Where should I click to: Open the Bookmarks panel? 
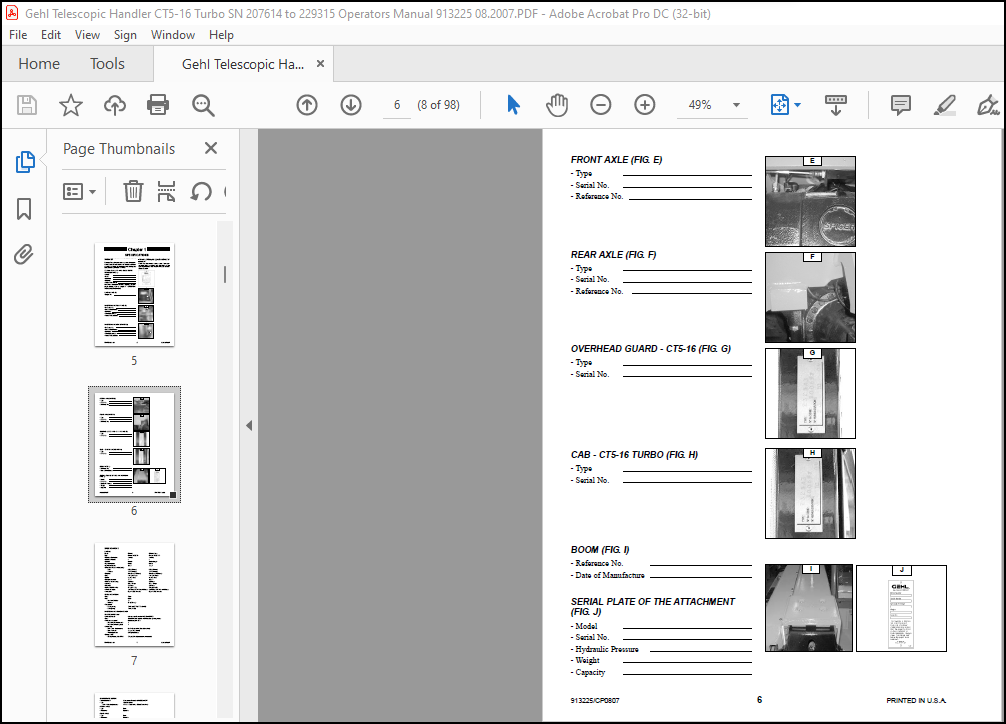click(24, 209)
